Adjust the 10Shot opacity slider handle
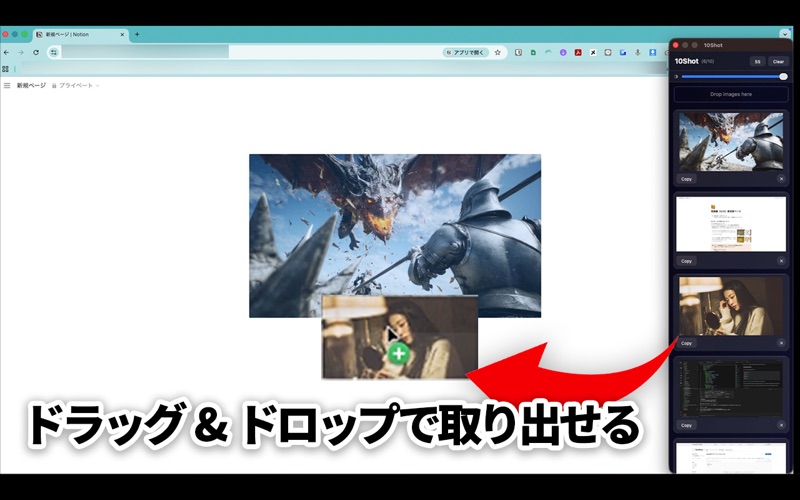 click(x=783, y=77)
